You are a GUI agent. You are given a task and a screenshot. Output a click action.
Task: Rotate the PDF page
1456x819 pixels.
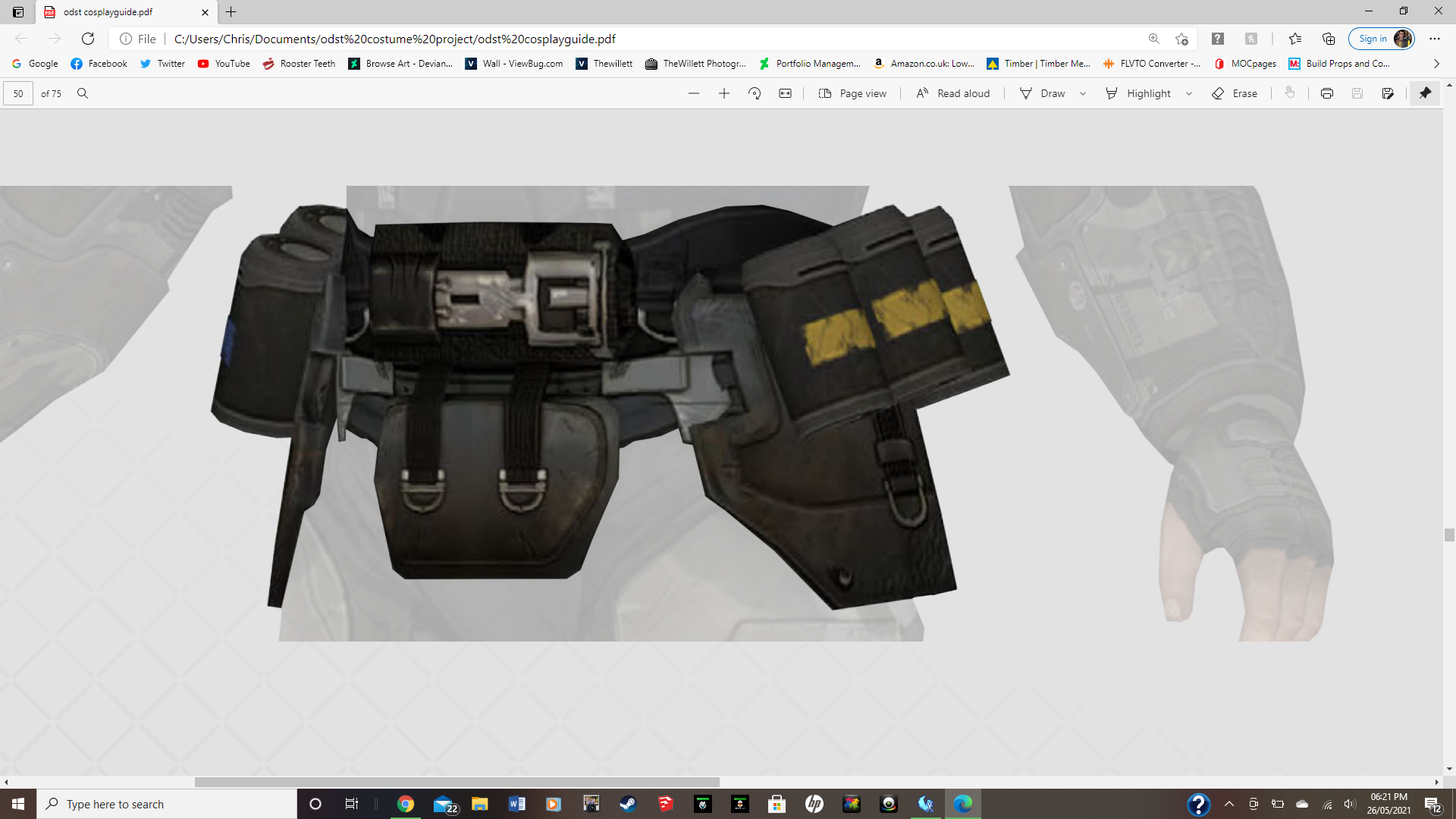click(x=755, y=93)
